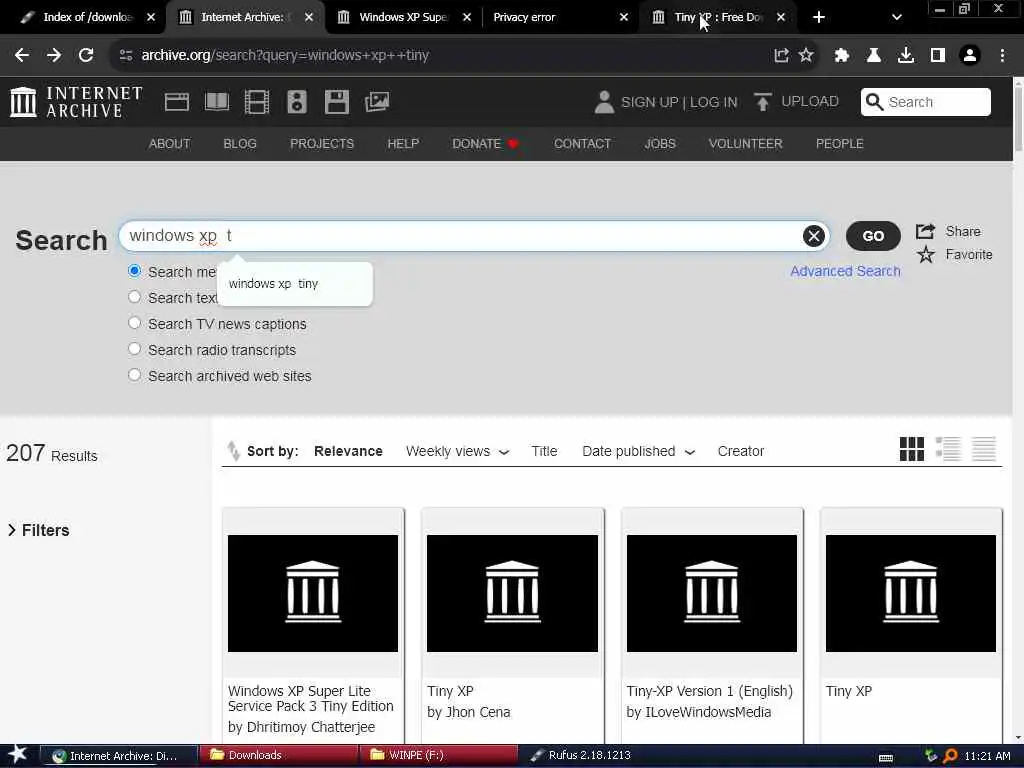1024x768 pixels.
Task: Clear the search query with the X icon
Action: pyautogui.click(x=814, y=236)
